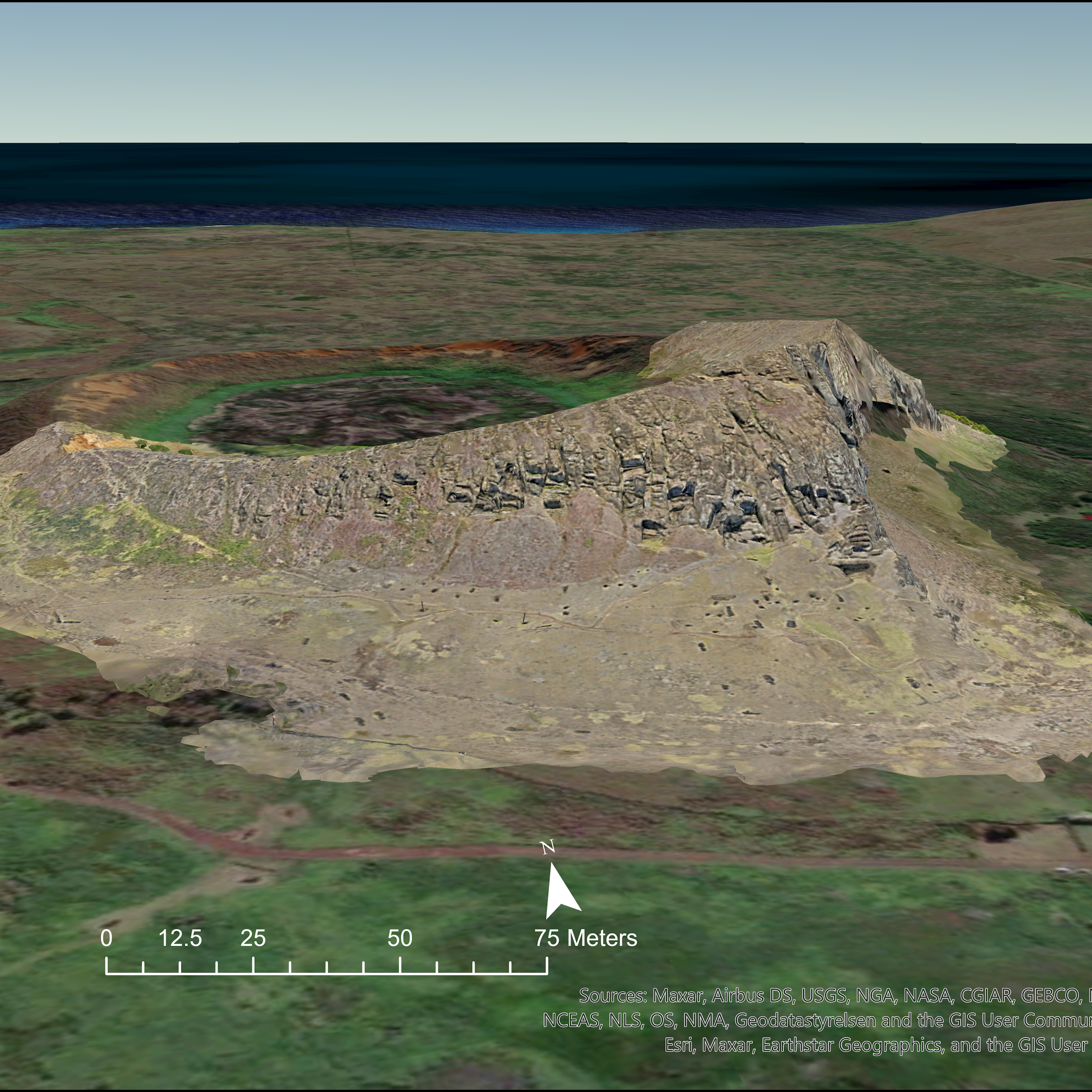Select the "50" scale bar label

pos(400,938)
